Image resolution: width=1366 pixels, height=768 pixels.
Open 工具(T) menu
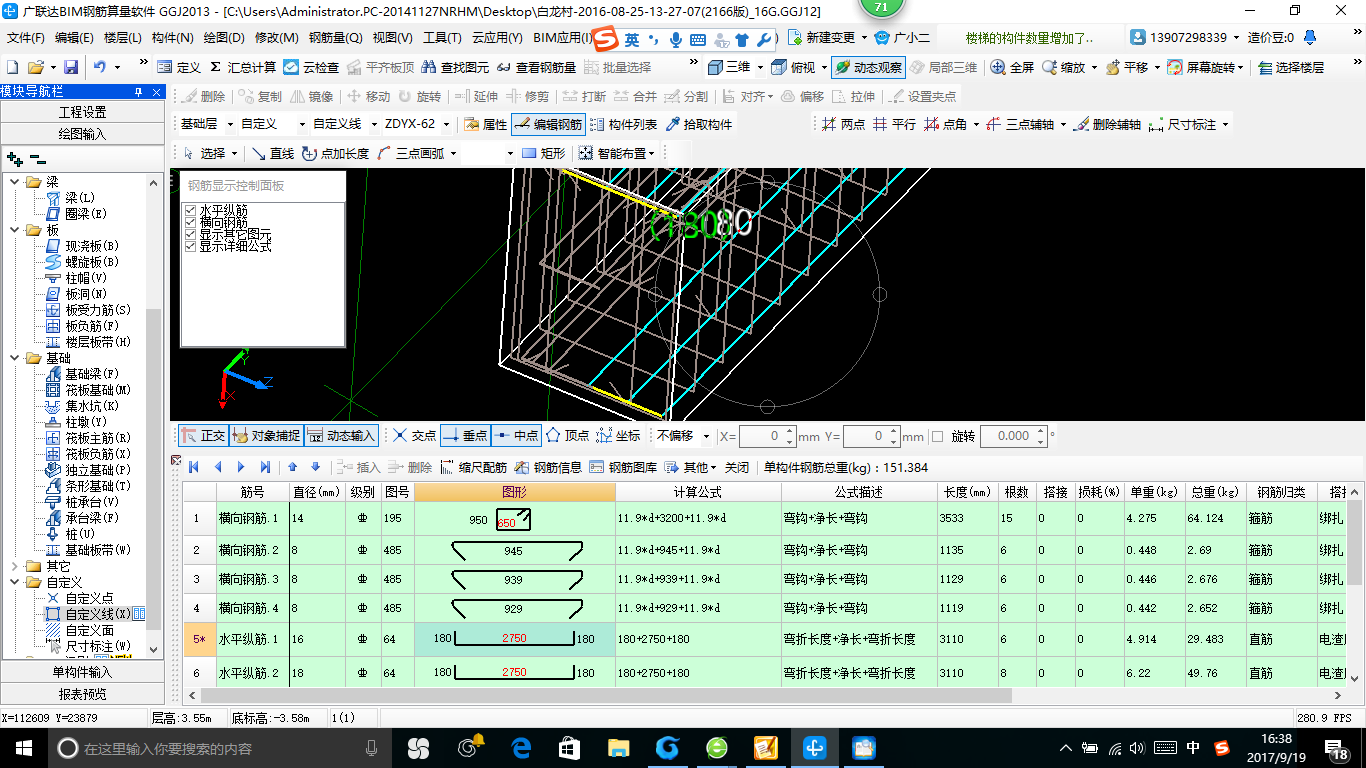tap(442, 38)
